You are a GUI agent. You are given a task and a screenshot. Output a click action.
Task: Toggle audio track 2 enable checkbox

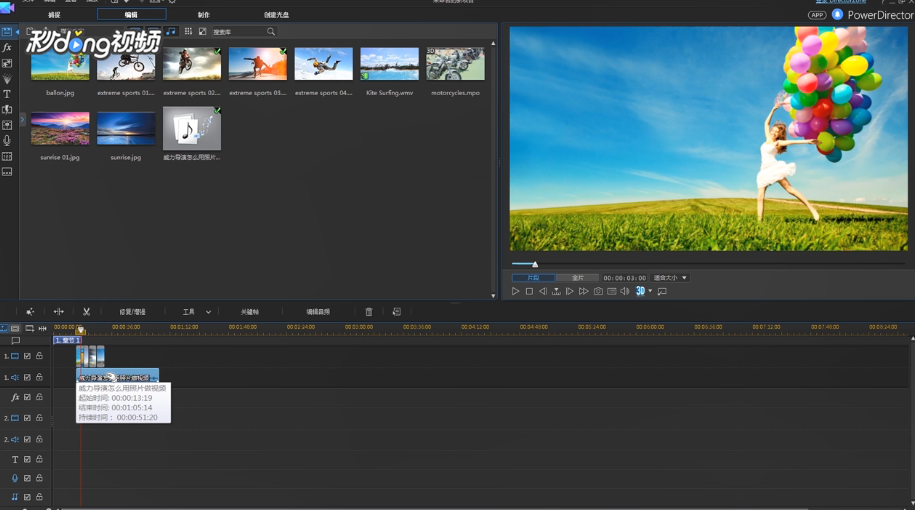pos(27,439)
